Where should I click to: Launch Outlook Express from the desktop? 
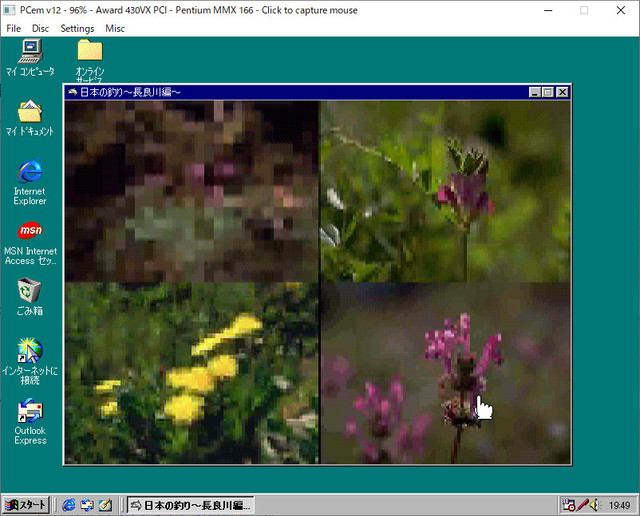(30, 422)
